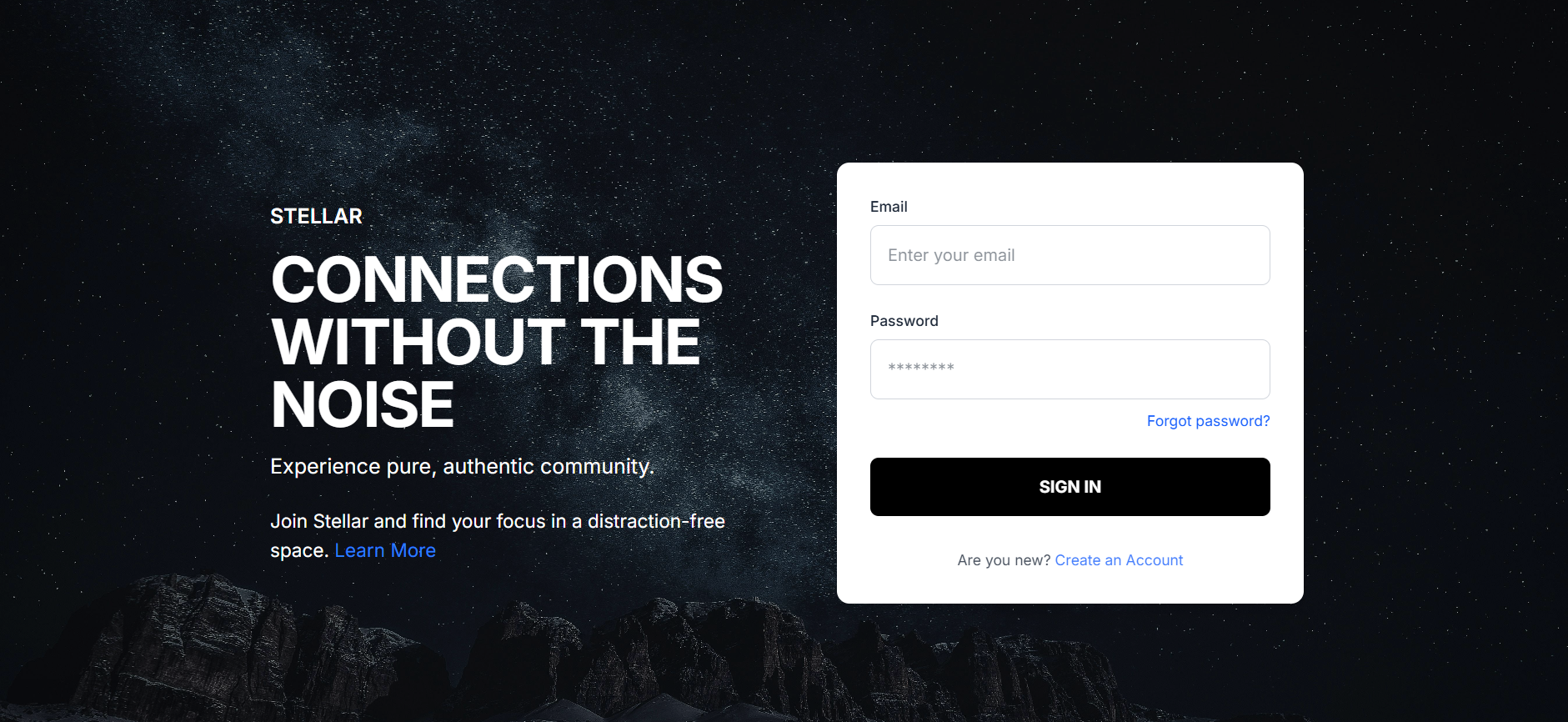Click inside the Email input field
Screen dimensions: 1568x722
pos(1070,255)
